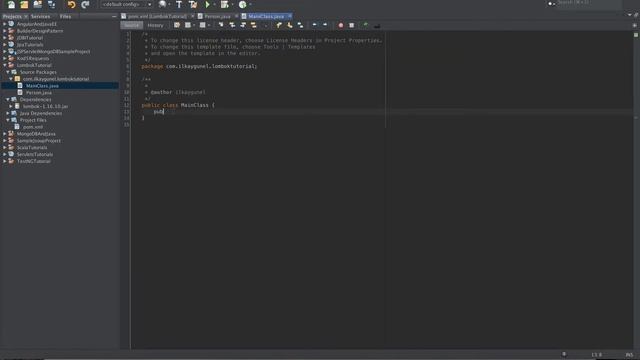The height and width of the screenshot is (360, 640).
Task: Click the Profile Project icon
Action: click(x=242, y=4)
